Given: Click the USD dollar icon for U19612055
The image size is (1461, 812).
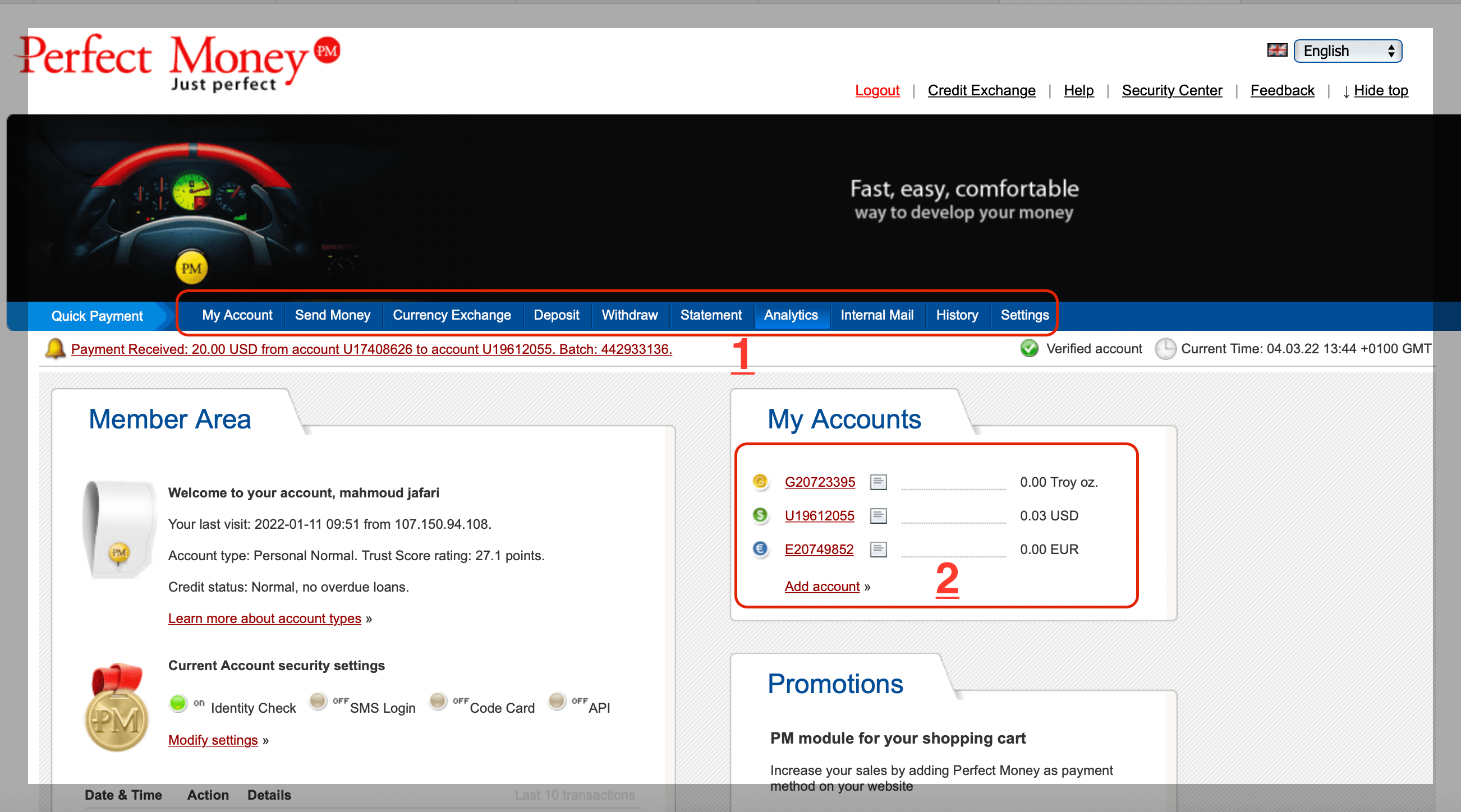Looking at the screenshot, I should click(760, 515).
